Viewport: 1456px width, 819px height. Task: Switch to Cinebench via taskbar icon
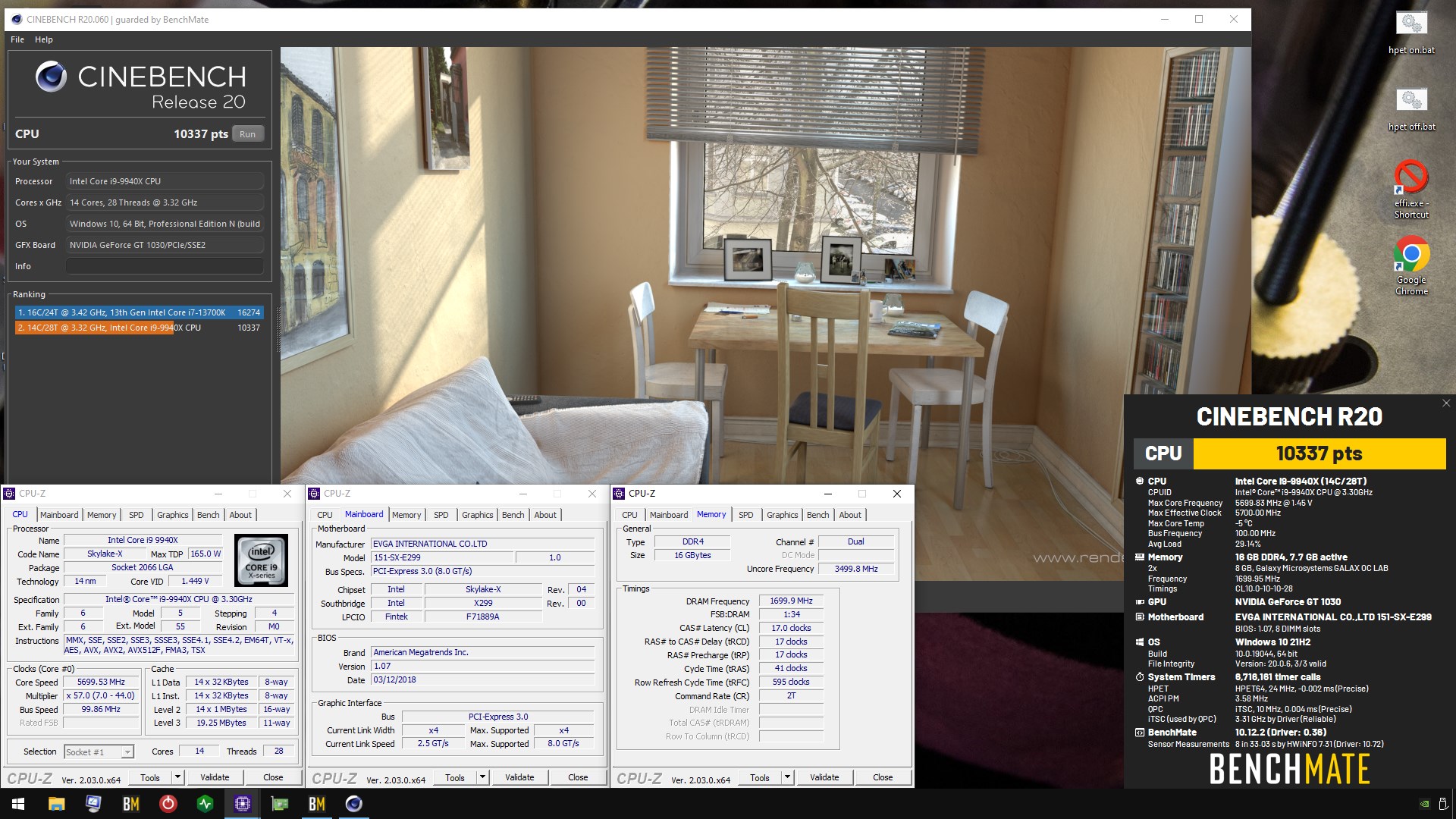click(354, 804)
